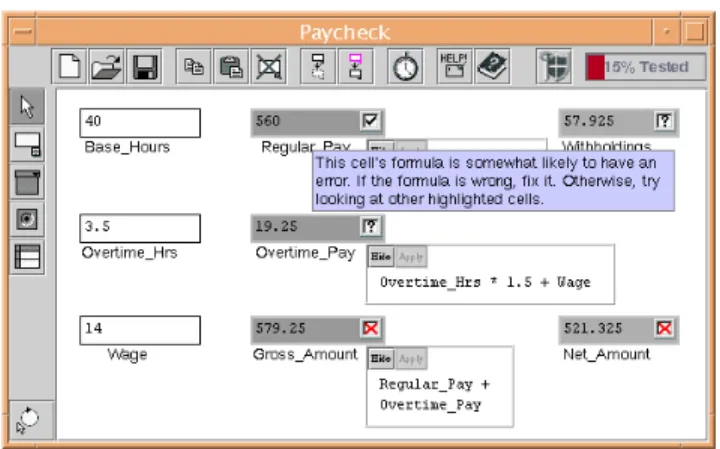Viewport: 720px width, 449px height.
Task: Select the Overtime_Pay cell value 19.25
Action: (x=276, y=226)
